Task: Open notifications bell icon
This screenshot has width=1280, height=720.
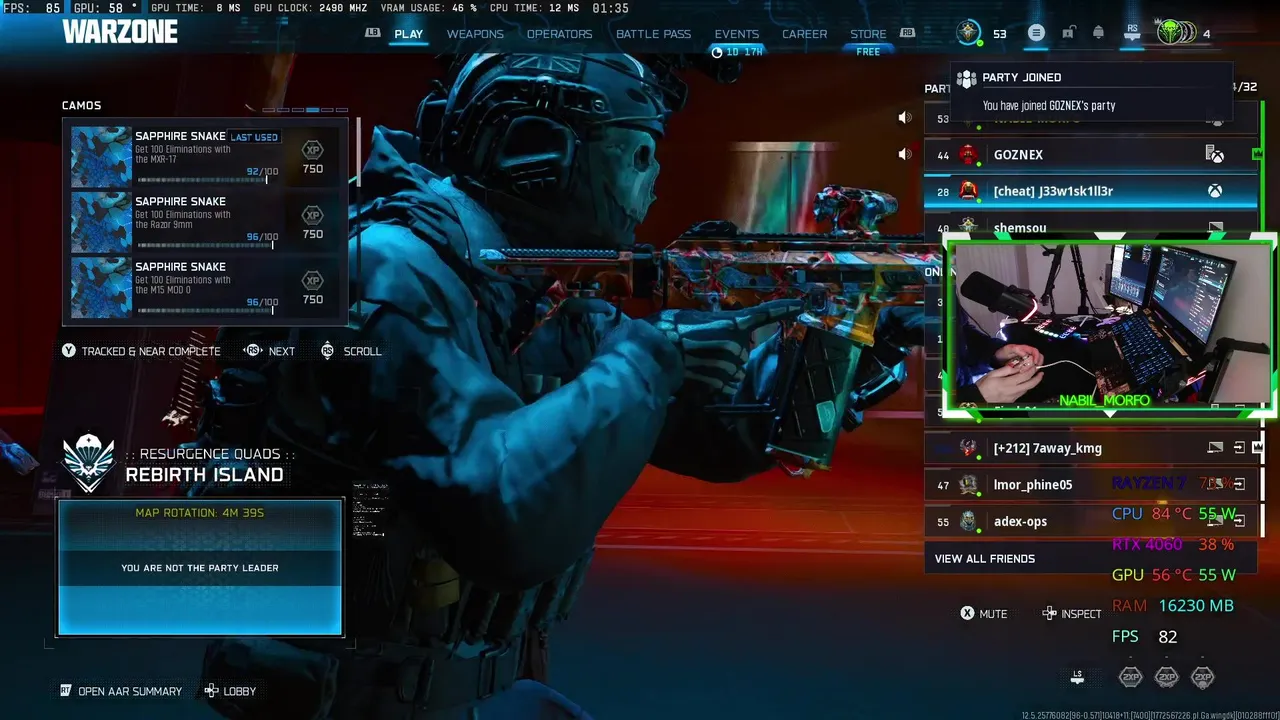Action: click(x=1098, y=33)
